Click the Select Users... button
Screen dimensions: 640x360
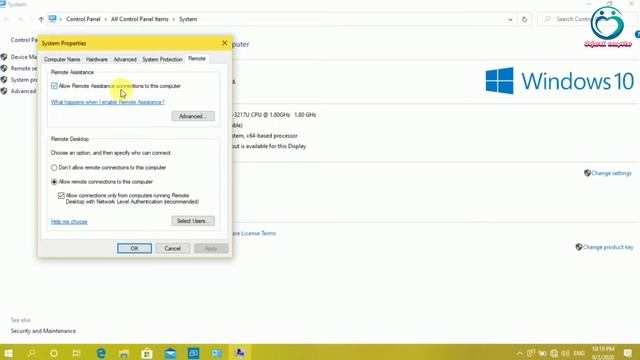193,221
